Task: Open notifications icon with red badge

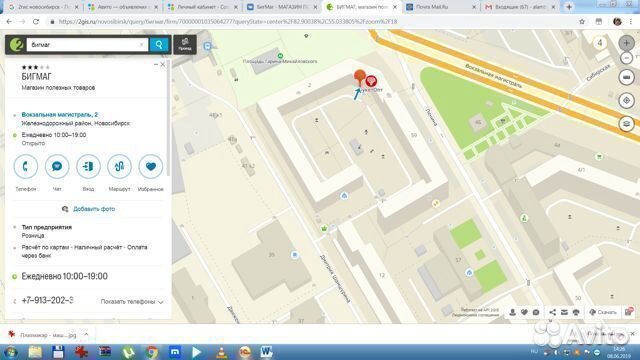Action: pos(629,312)
